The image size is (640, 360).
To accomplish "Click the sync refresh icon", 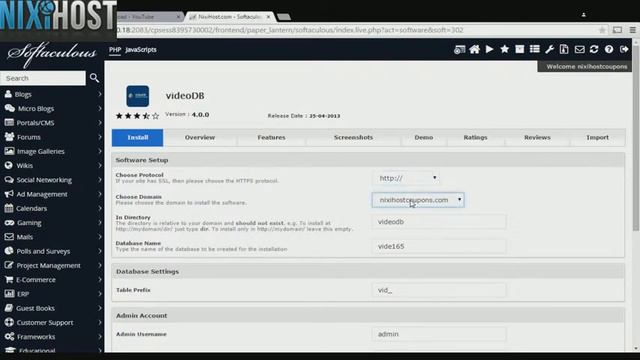I will point(594,49).
